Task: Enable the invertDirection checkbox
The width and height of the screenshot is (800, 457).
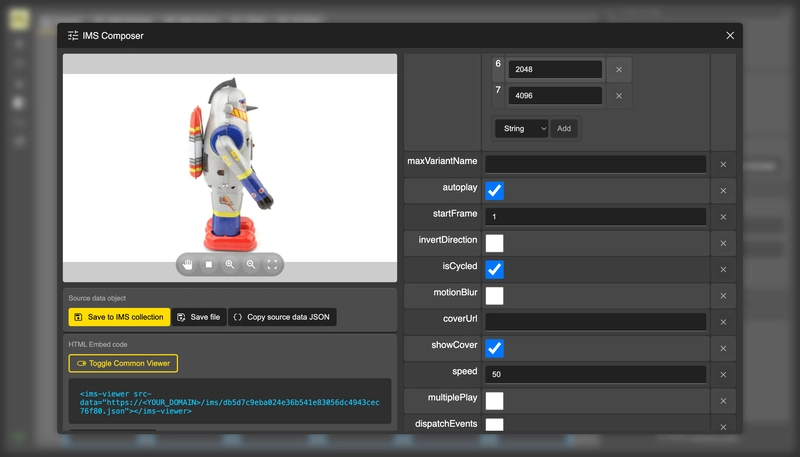Action: pos(494,243)
